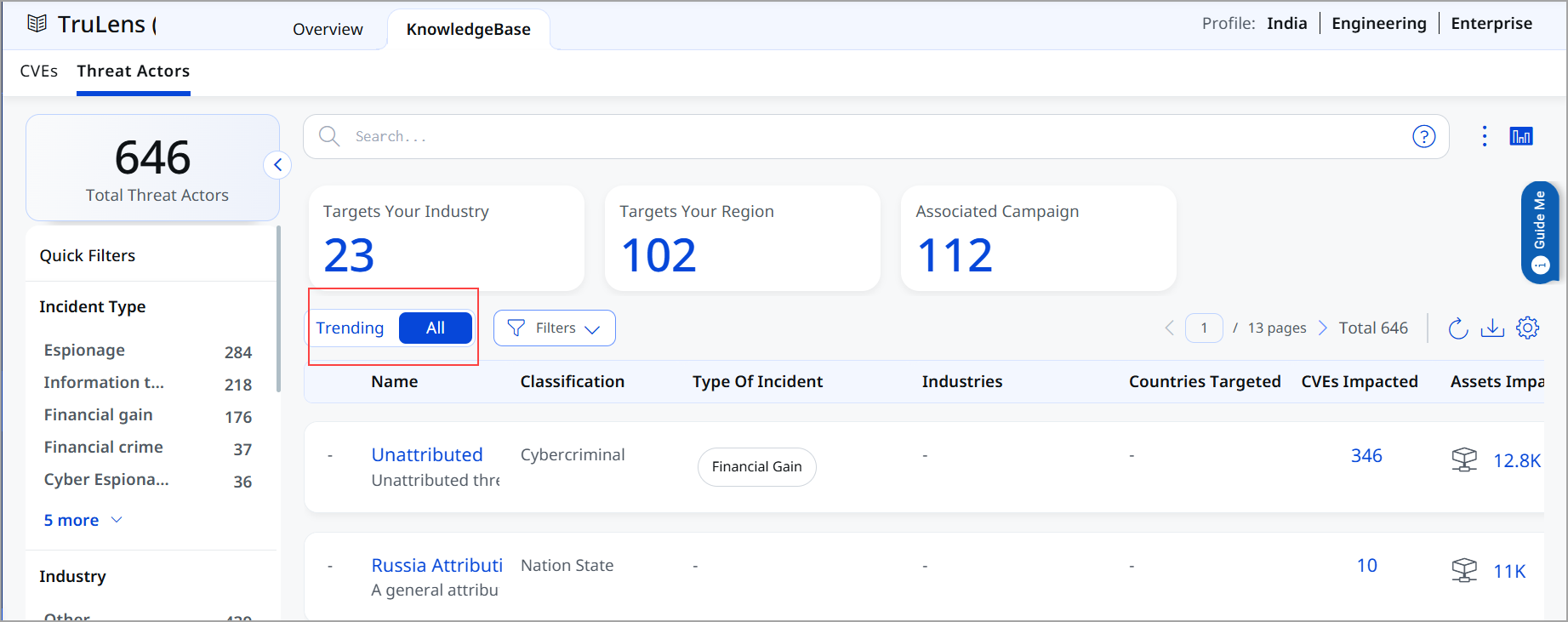Open the Guide Me widget
The width and height of the screenshot is (1568, 622).
(x=1540, y=232)
